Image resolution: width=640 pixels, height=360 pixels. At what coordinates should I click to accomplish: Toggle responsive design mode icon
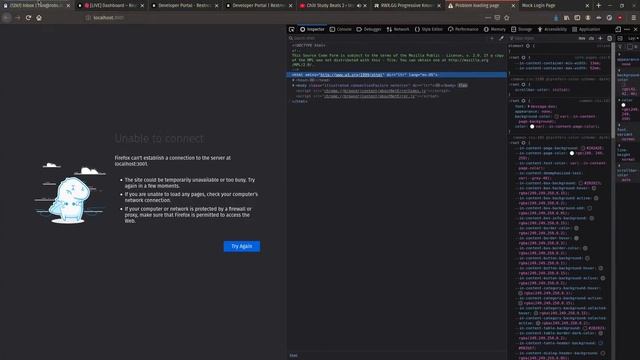618,29
